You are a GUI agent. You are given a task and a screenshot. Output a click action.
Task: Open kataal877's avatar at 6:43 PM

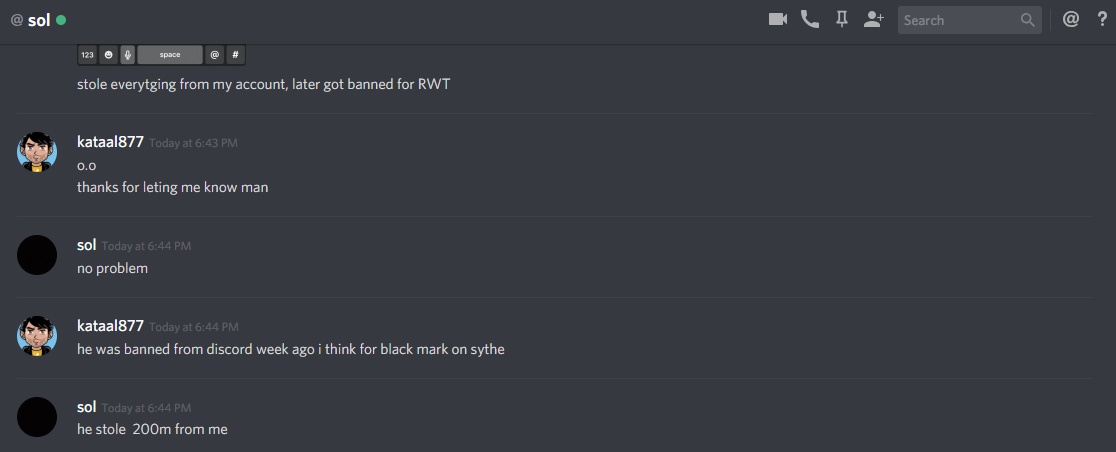click(x=37, y=152)
